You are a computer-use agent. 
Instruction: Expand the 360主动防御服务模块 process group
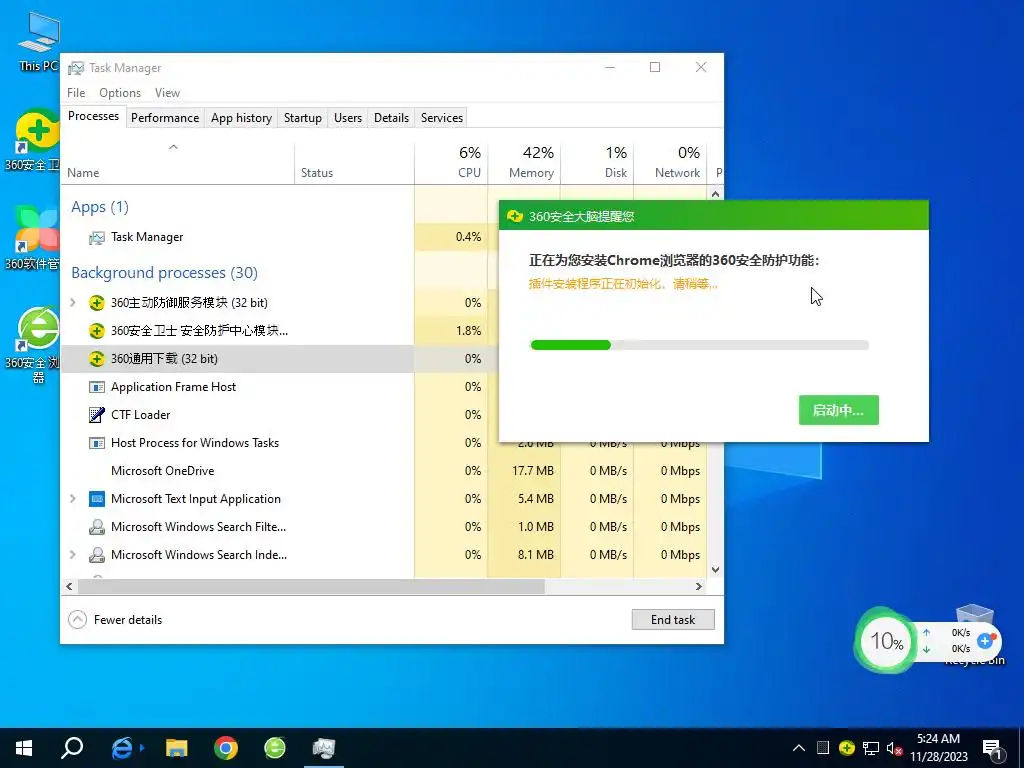tap(72, 302)
